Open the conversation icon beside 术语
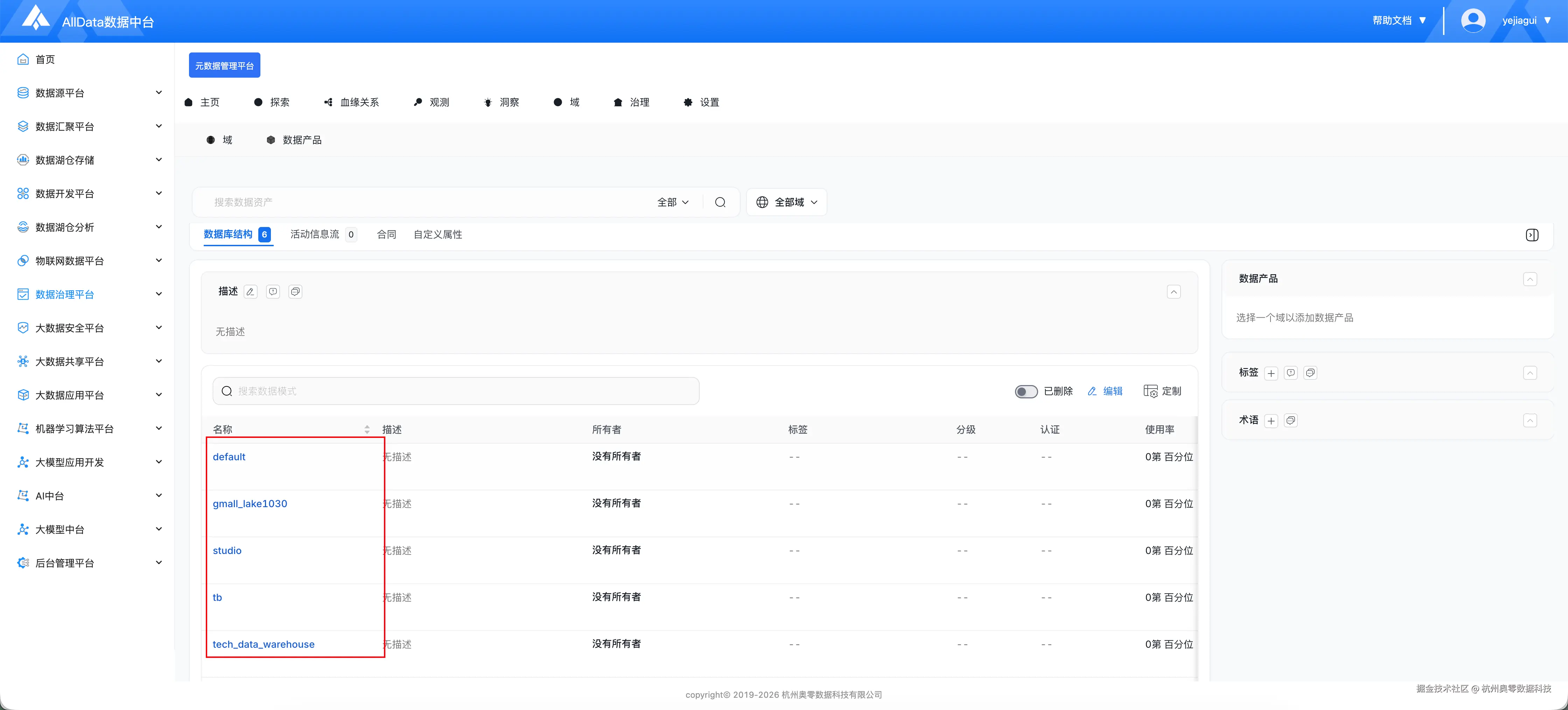This screenshot has width=1568, height=710. [x=1290, y=420]
